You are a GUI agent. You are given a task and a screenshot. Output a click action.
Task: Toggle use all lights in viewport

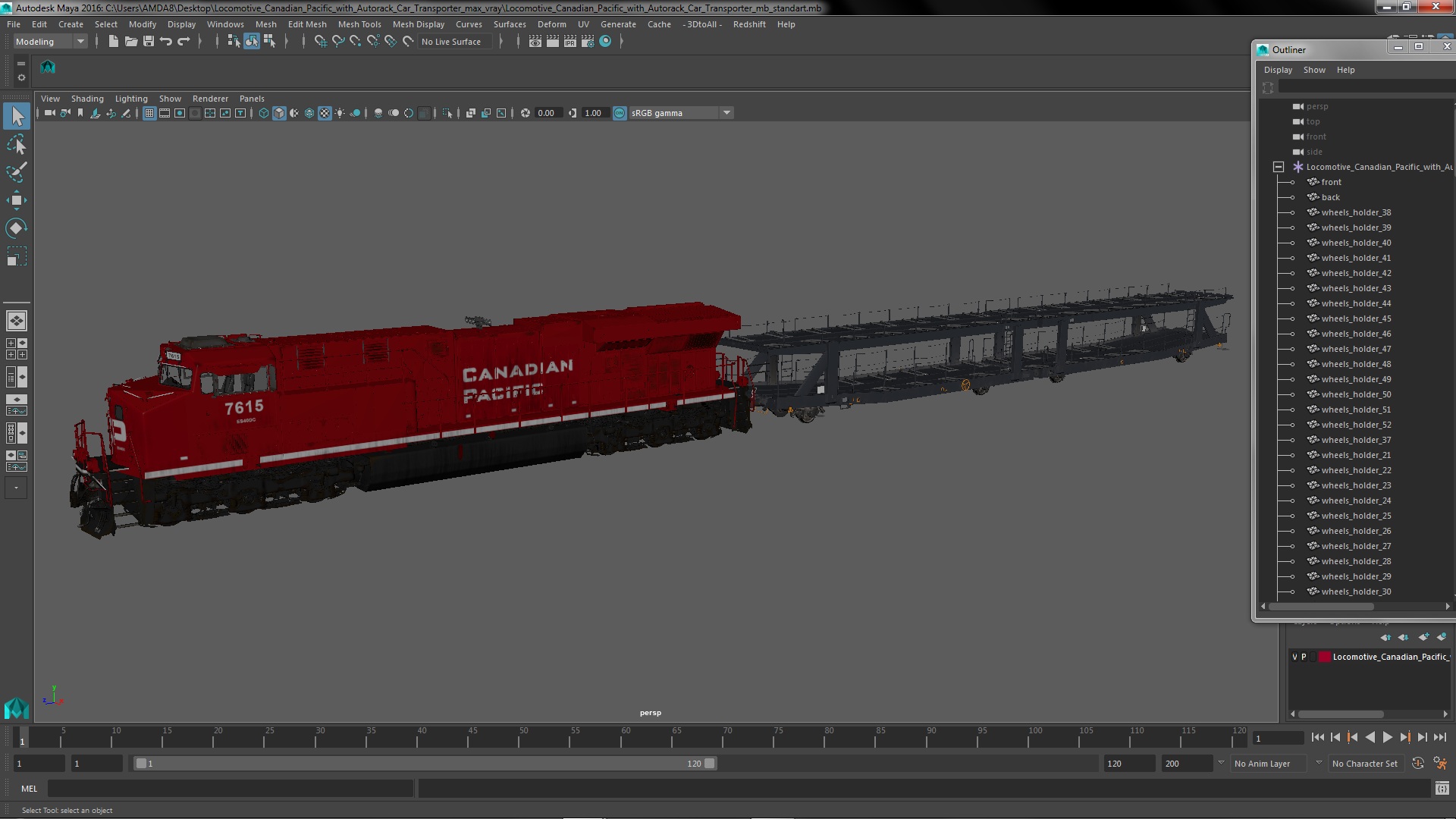point(340,113)
